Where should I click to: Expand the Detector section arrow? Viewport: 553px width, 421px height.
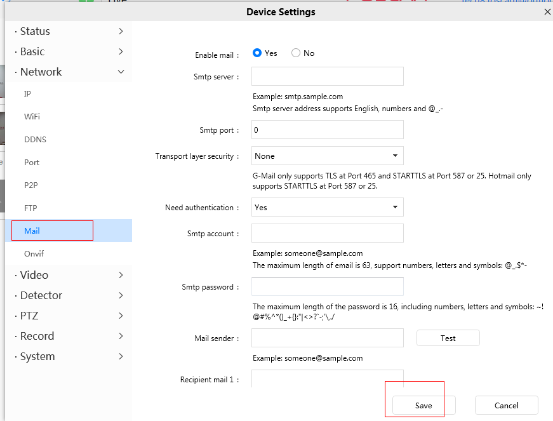click(121, 295)
